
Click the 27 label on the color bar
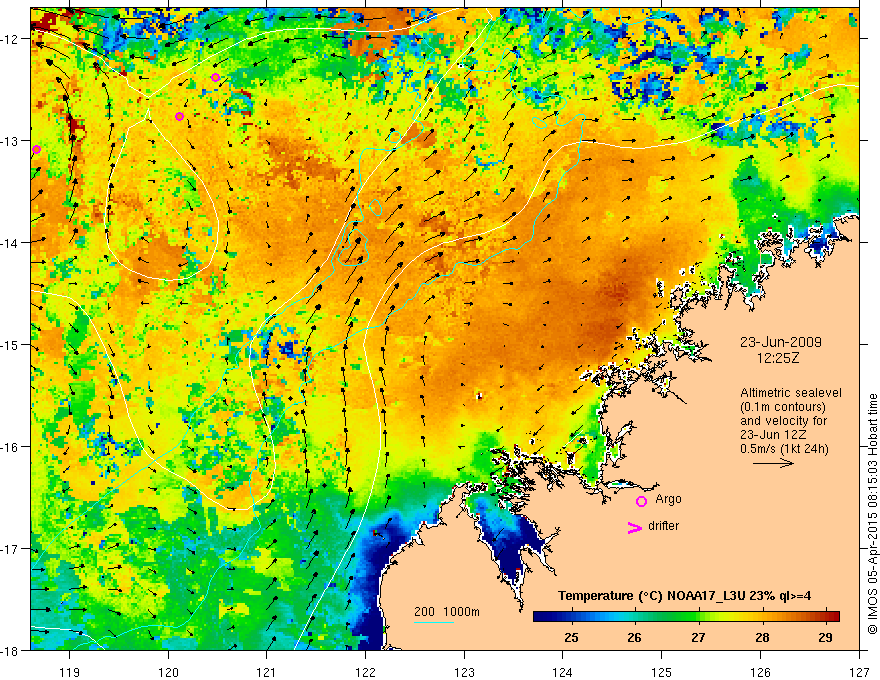[698, 638]
